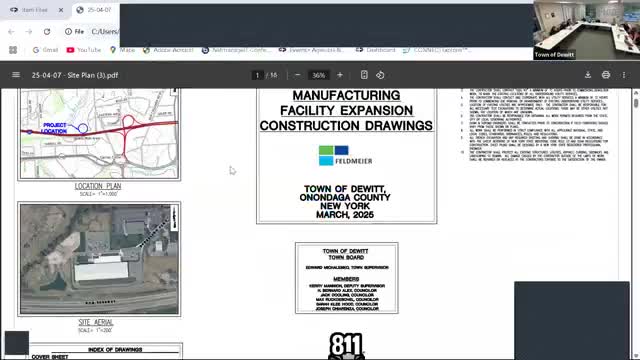The height and width of the screenshot is (360, 640).
Task: Click the 36% zoom level field
Action: [318, 75]
